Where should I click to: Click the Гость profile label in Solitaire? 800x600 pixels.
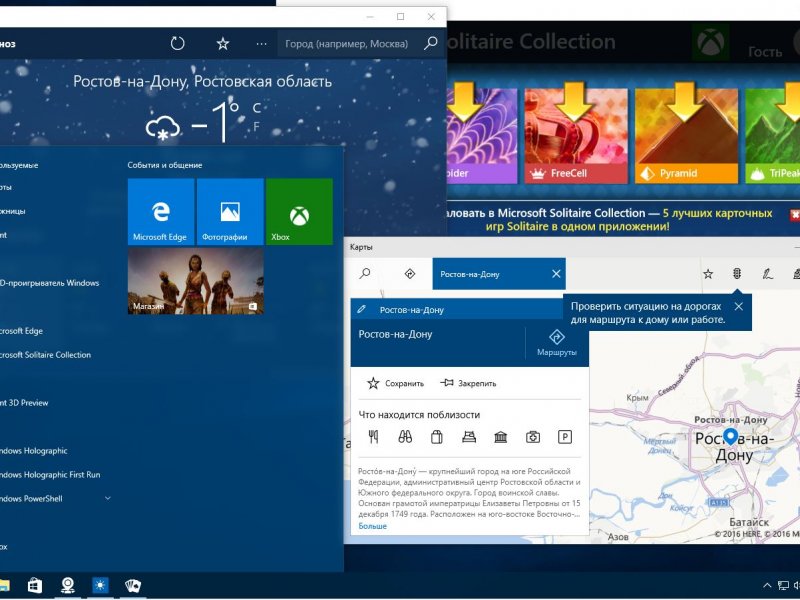coord(765,52)
